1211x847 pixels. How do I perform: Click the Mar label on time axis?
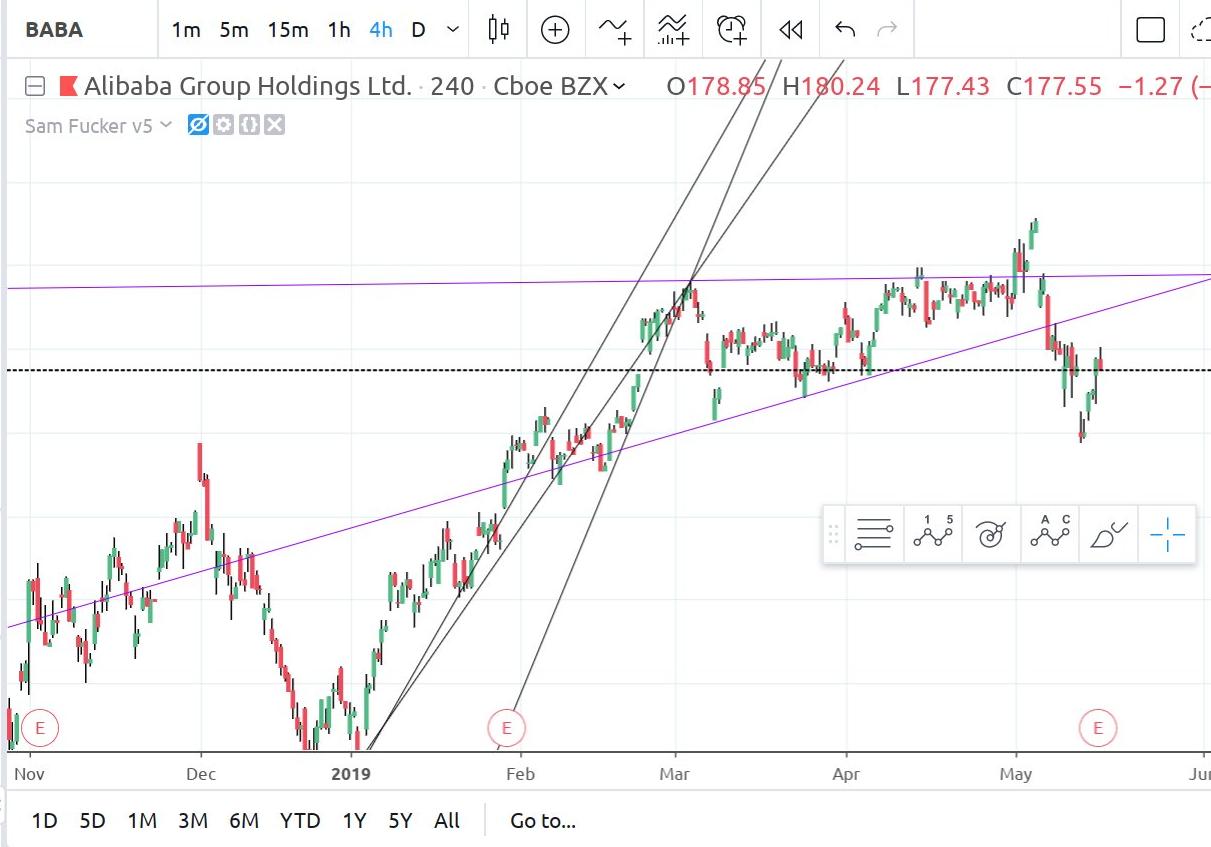(675, 774)
